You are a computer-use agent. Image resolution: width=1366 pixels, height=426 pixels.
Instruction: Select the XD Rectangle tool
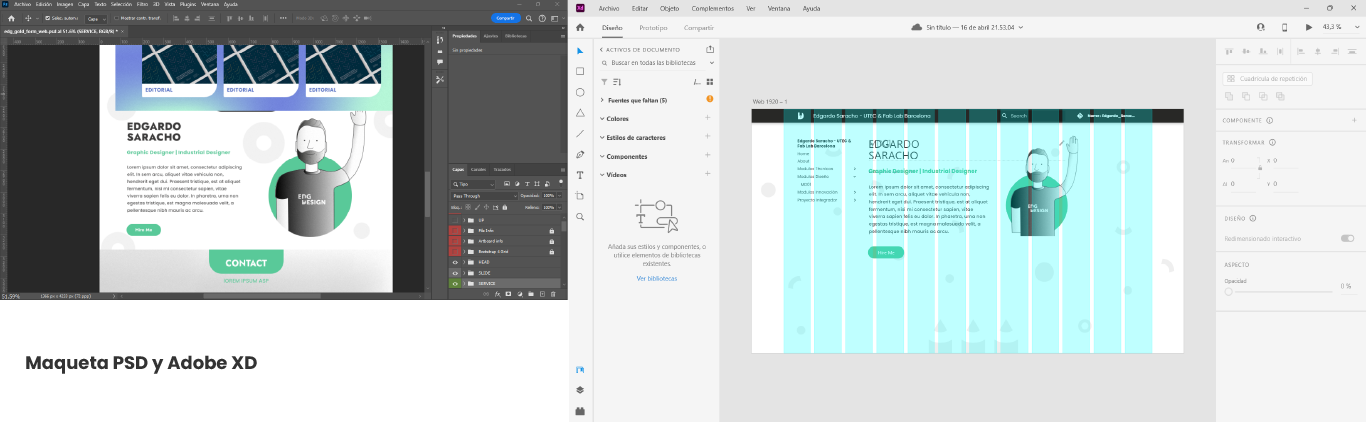click(x=580, y=71)
